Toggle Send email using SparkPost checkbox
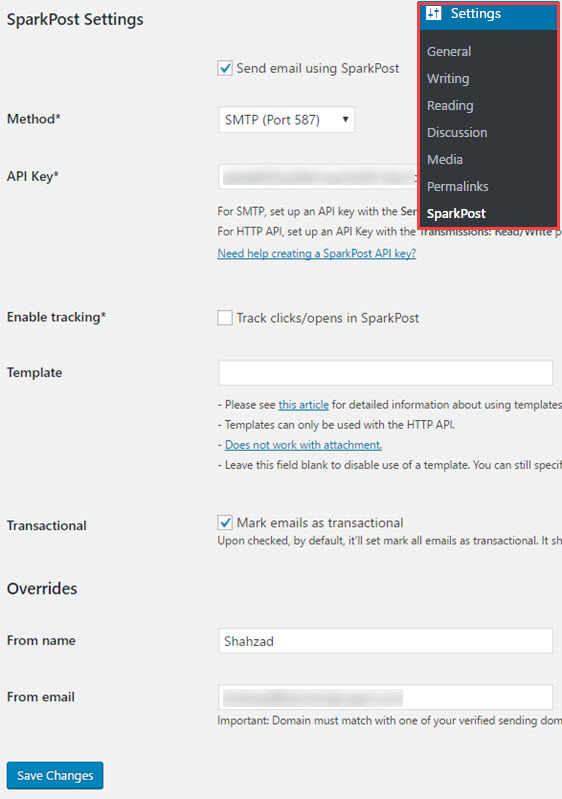The height and width of the screenshot is (799, 562). click(225, 68)
